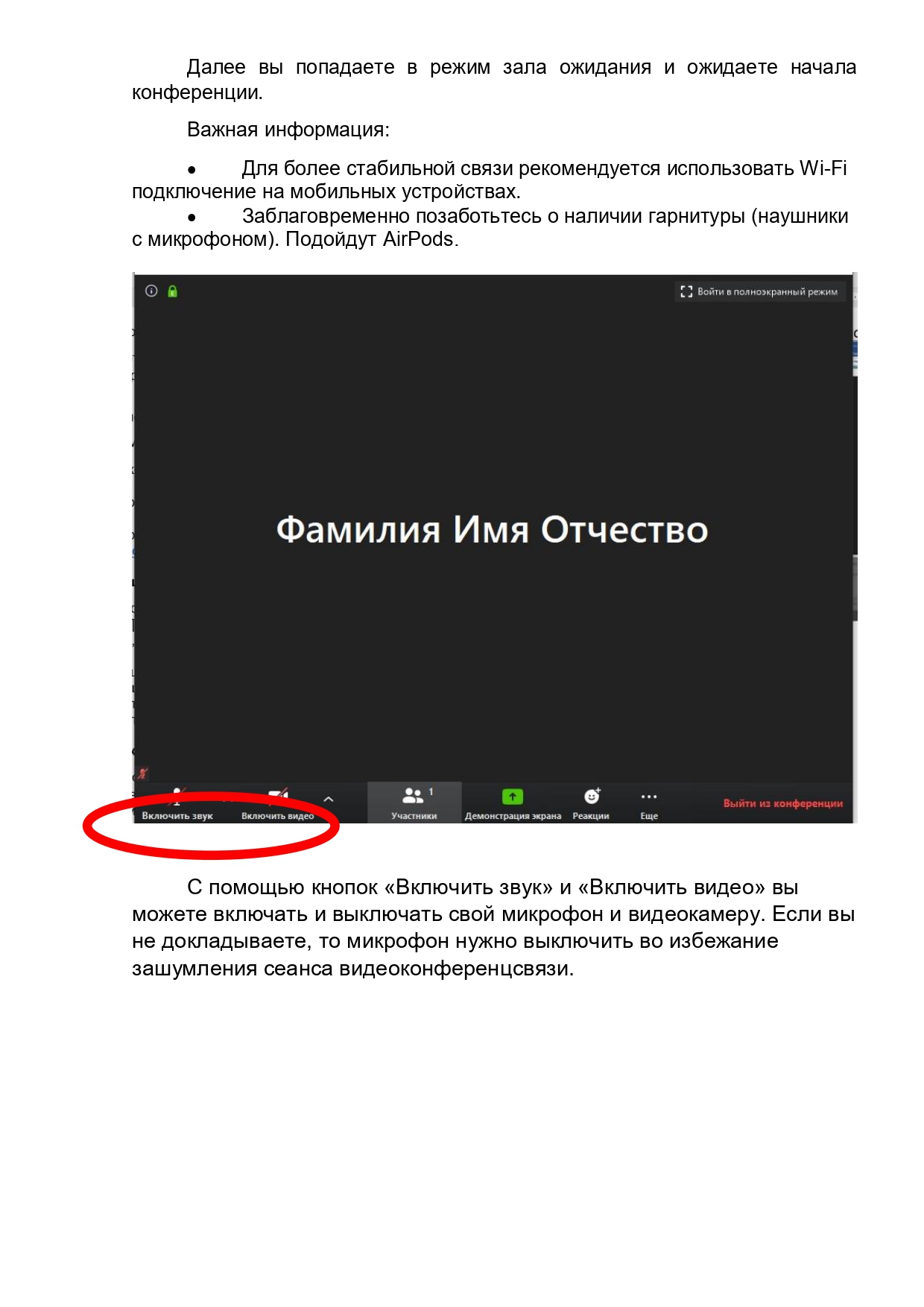Viewport: 924px width, 1307px height.
Task: Click the scrollbar at the Zoom window's right edge
Action: 855,587
